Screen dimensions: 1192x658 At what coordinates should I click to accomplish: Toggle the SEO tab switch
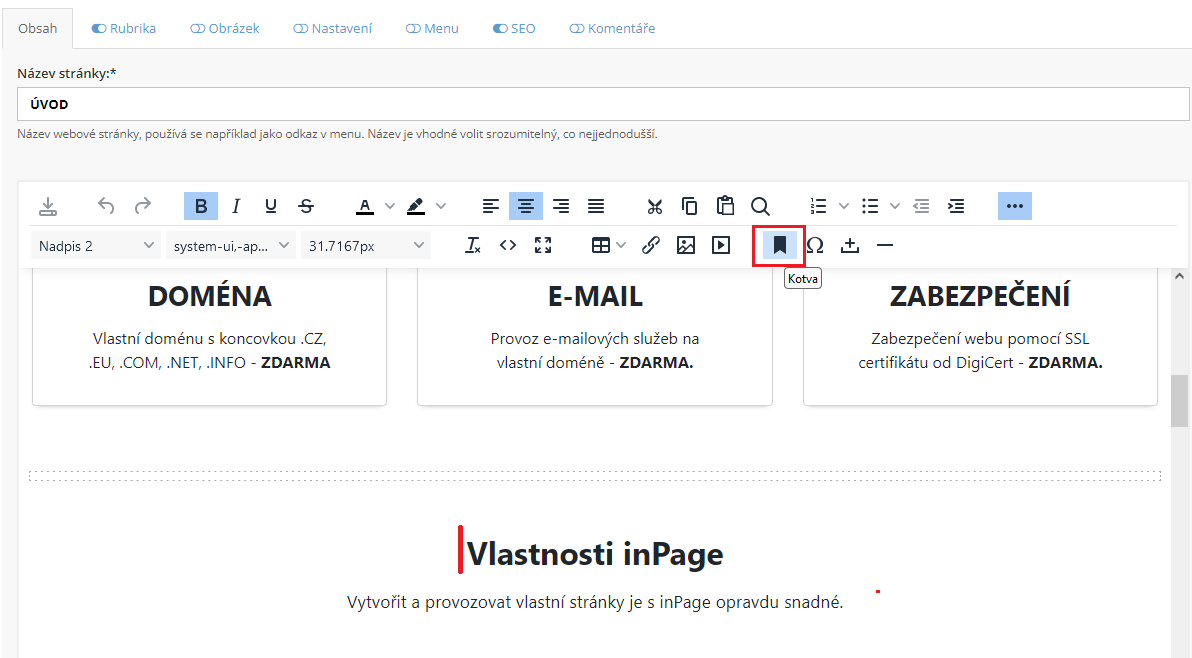click(x=500, y=29)
